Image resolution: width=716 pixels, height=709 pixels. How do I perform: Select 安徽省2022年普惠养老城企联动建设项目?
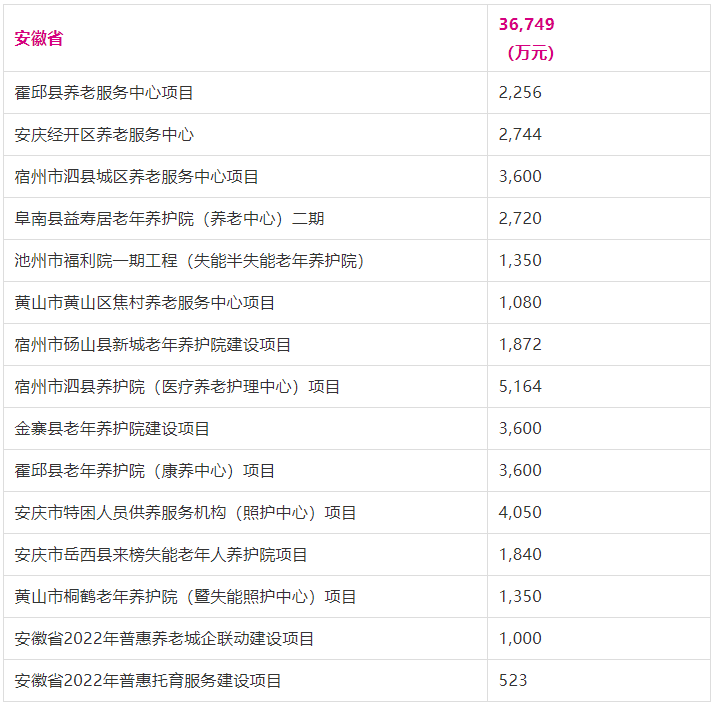[165, 638]
